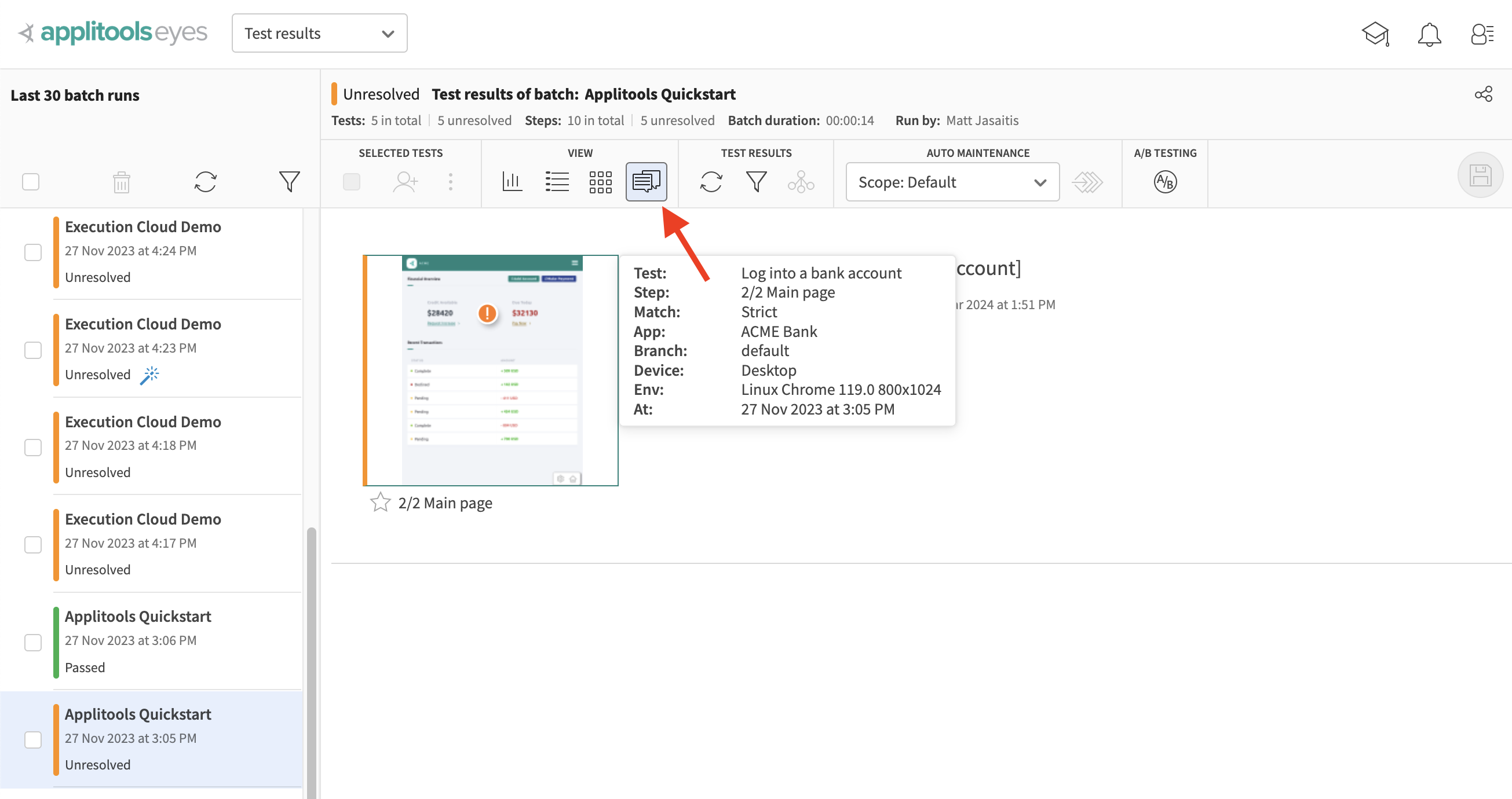
Task: Switch to grid view of steps
Action: [600, 182]
